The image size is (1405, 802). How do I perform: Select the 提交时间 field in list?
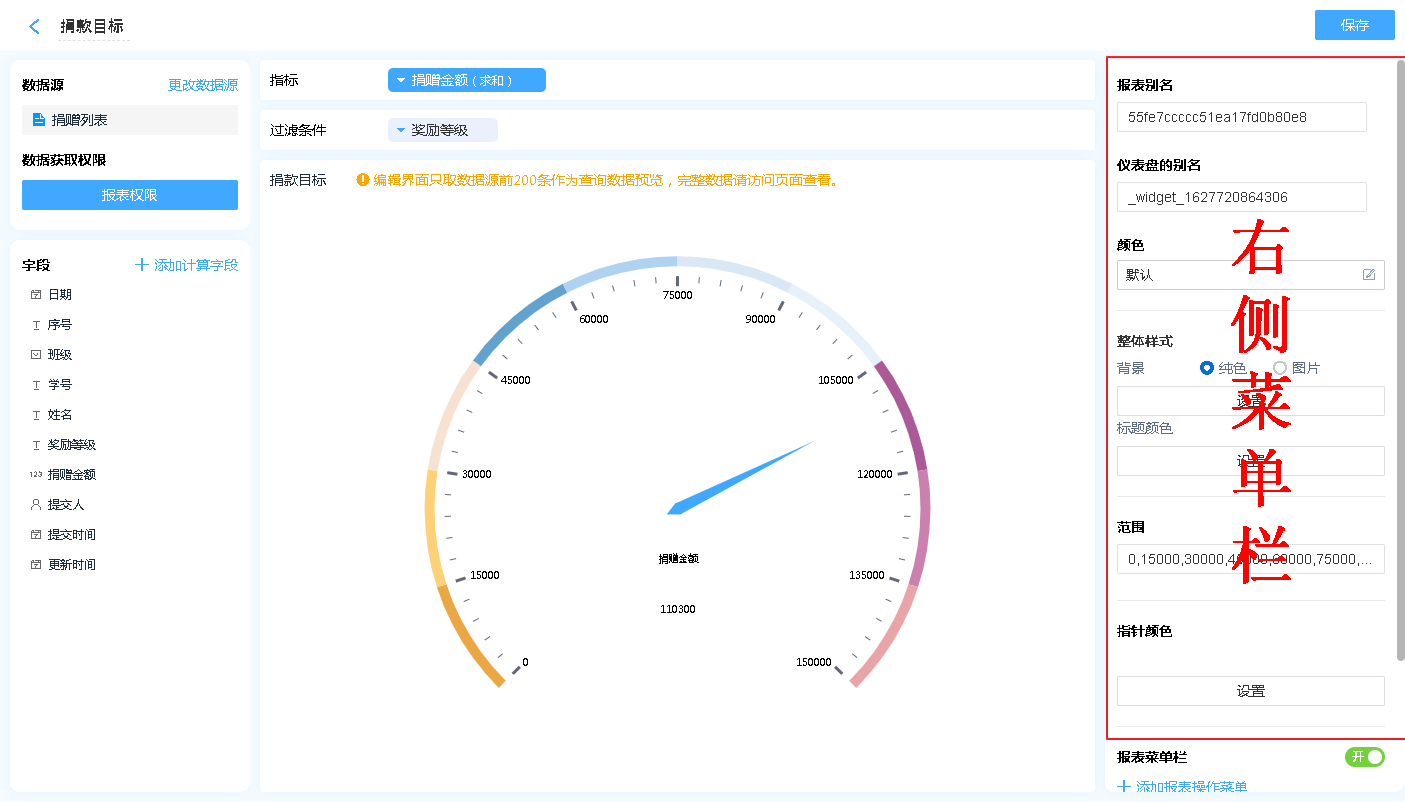(x=72, y=535)
